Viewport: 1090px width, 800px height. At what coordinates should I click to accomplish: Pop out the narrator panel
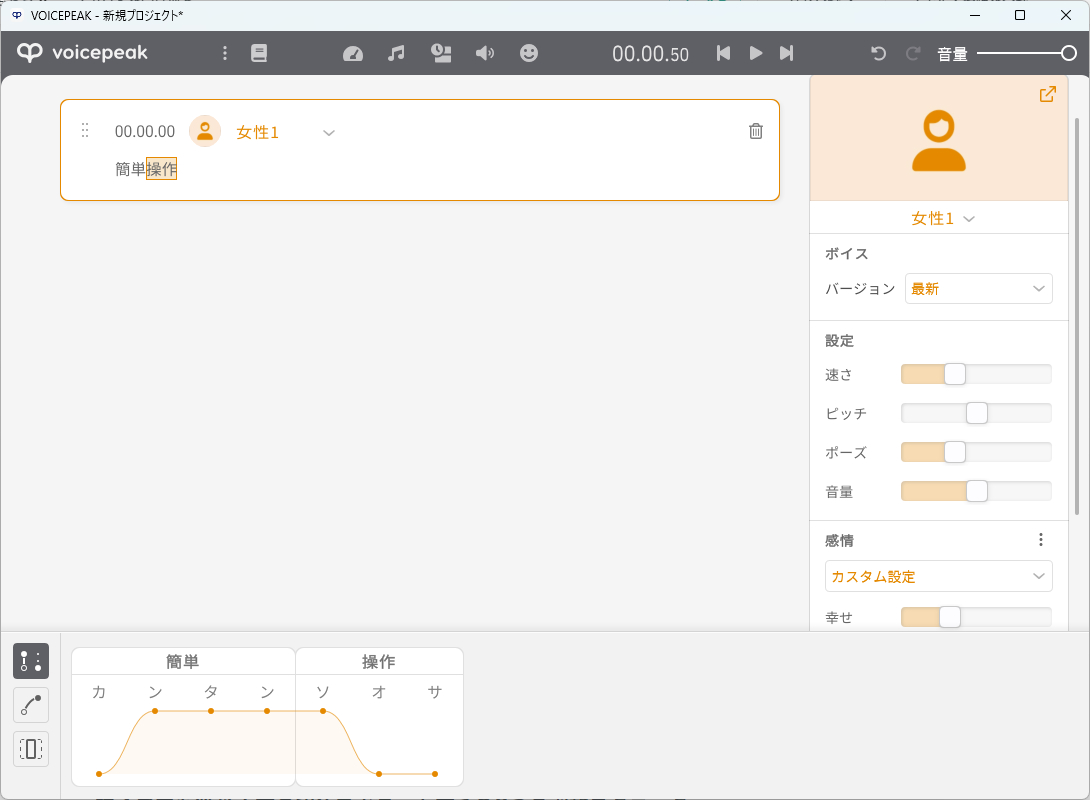tap(1047, 94)
